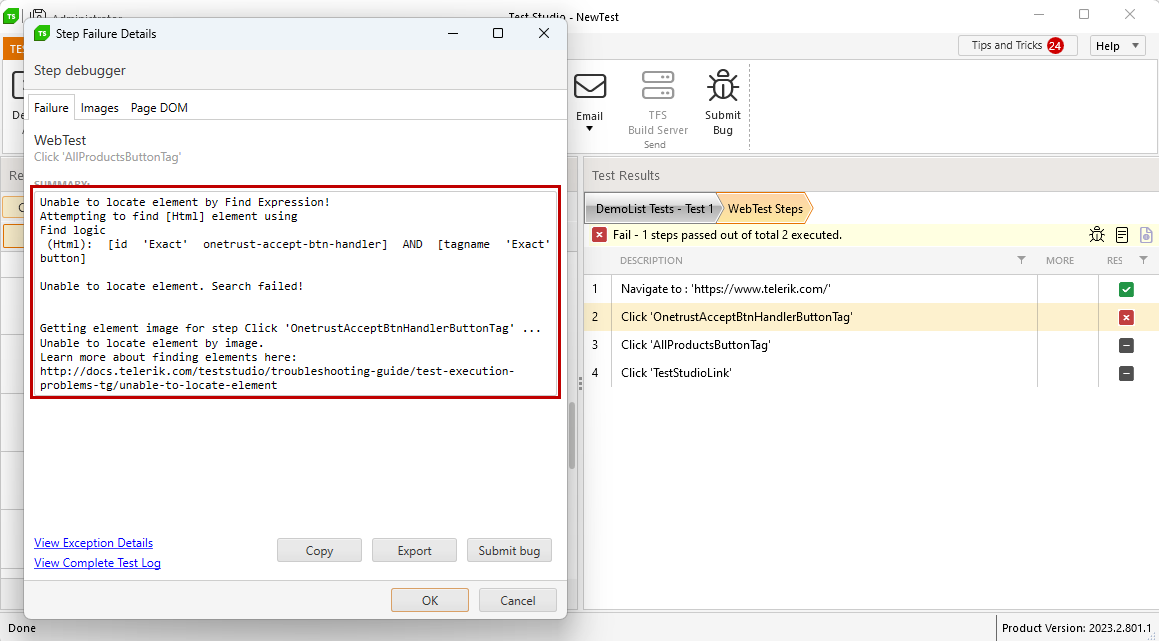Image resolution: width=1159 pixels, height=641 pixels.
Task: Click not-run icon for AllProductsButtonTag step
Action: [x=1126, y=345]
